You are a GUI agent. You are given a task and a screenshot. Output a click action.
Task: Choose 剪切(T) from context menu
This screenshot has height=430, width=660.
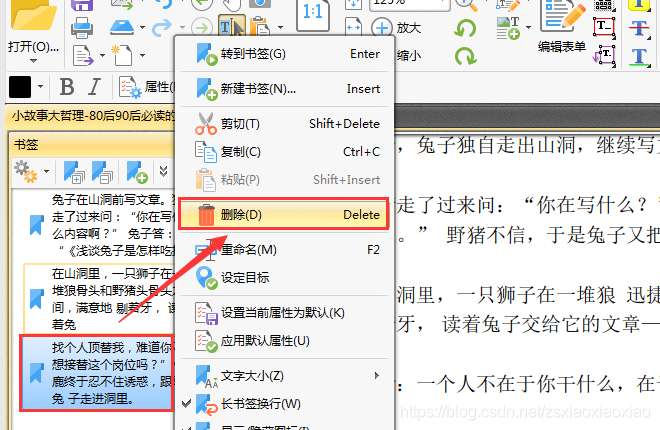coord(284,124)
